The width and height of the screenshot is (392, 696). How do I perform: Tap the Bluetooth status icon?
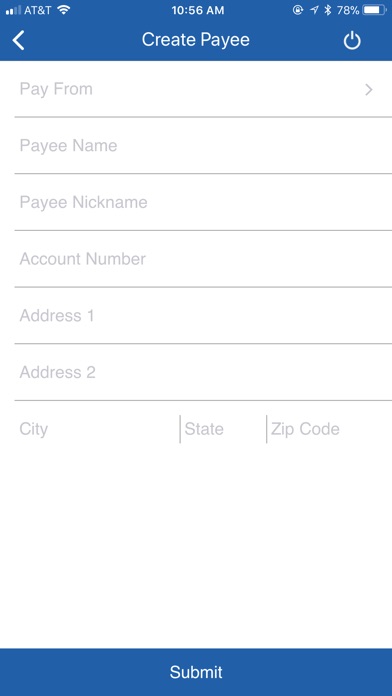328,10
